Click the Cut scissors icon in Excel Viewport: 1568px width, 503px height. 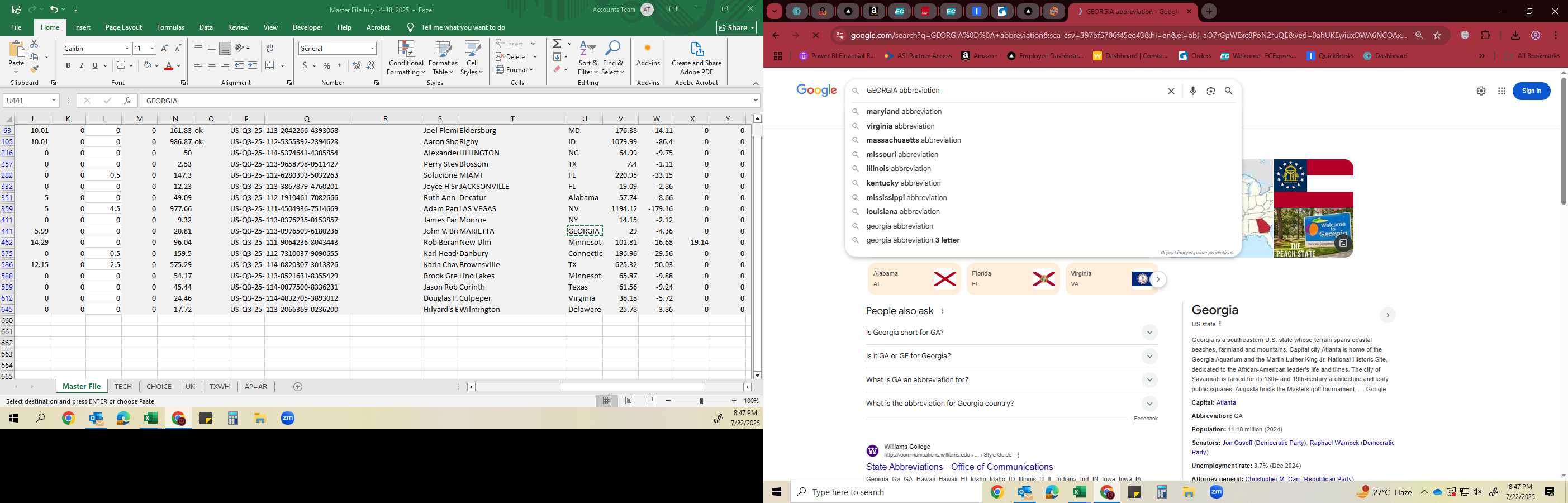(x=34, y=44)
